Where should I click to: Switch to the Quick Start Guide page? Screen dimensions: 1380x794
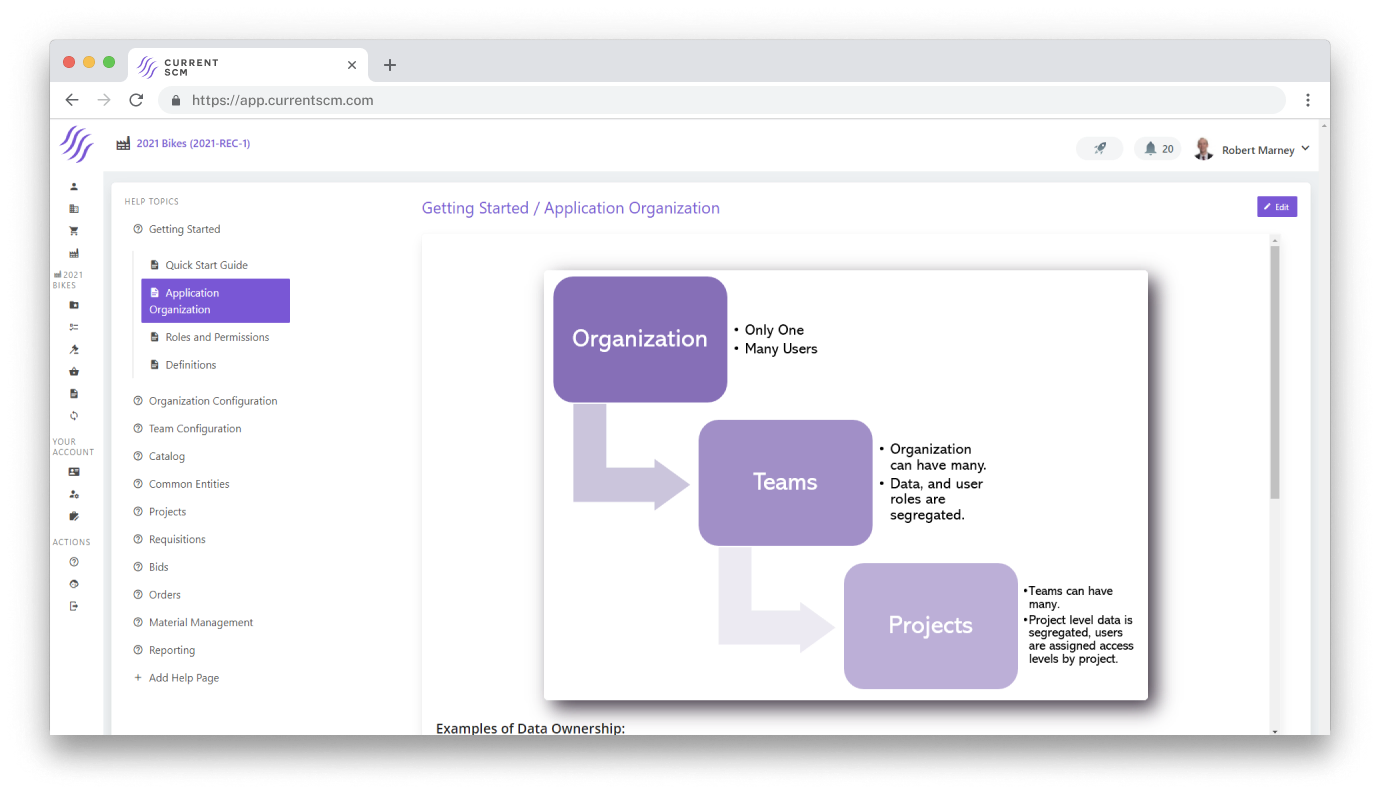click(209, 265)
